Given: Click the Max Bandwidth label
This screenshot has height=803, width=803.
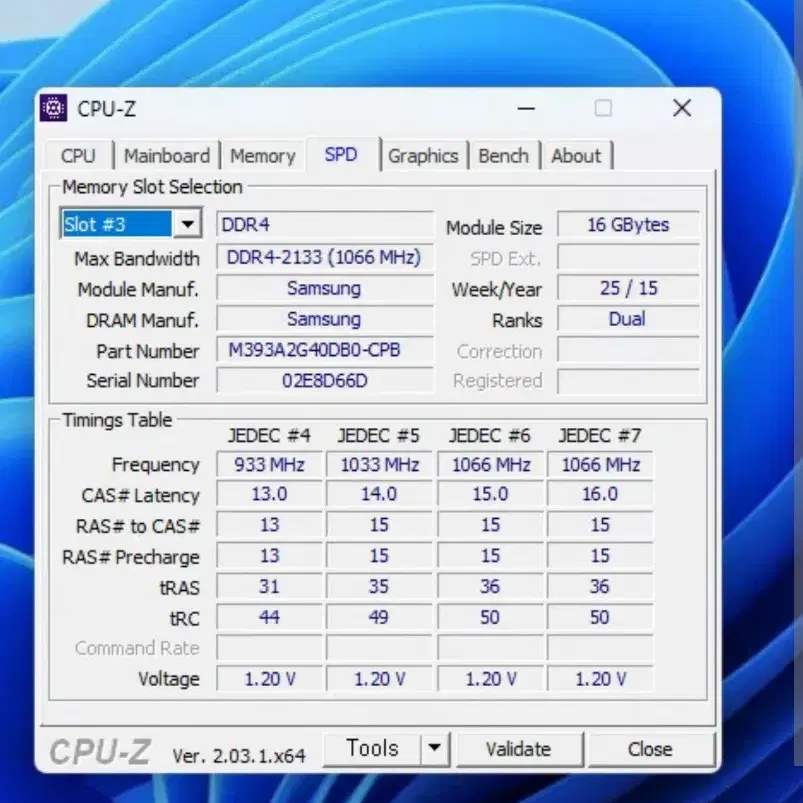Looking at the screenshot, I should tap(137, 259).
